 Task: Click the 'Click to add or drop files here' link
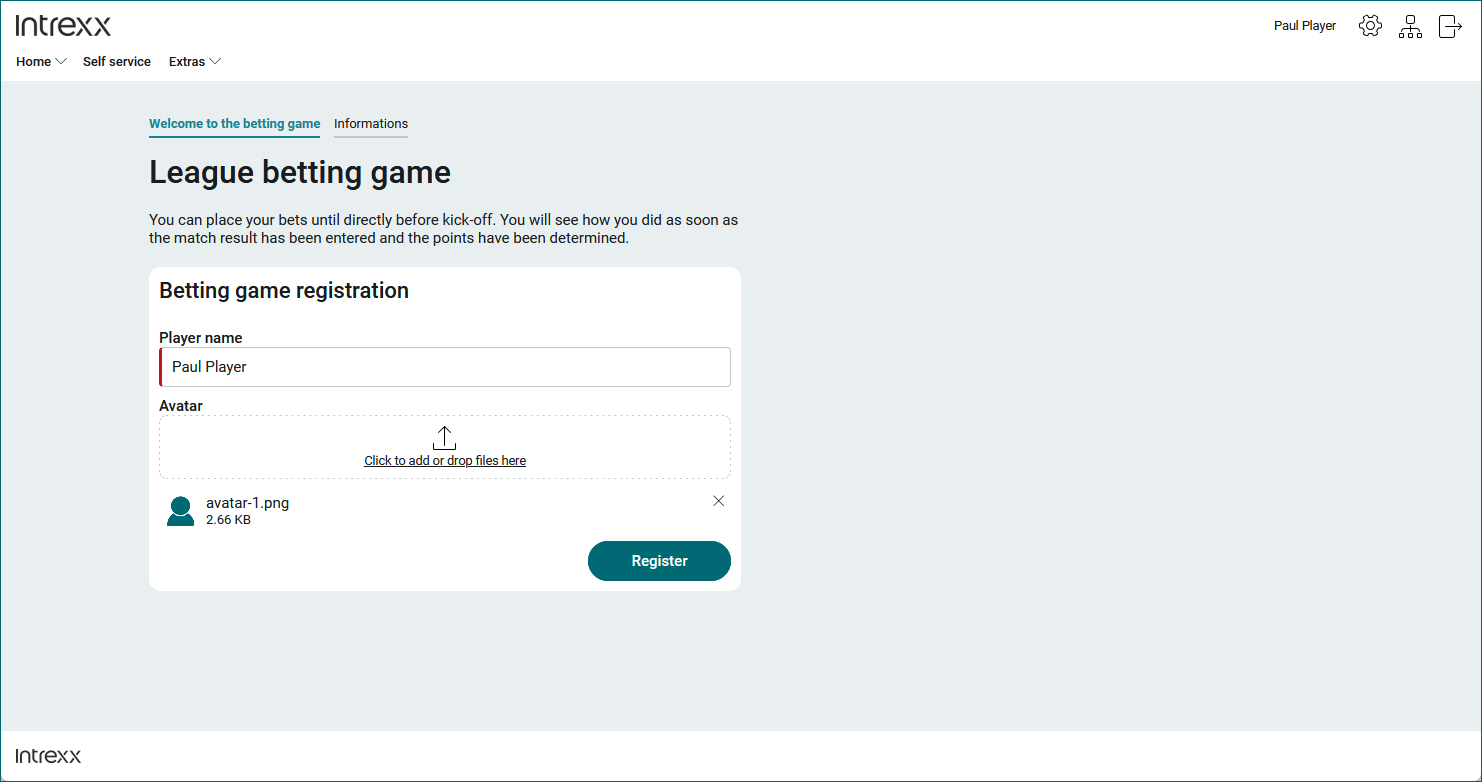coord(445,461)
